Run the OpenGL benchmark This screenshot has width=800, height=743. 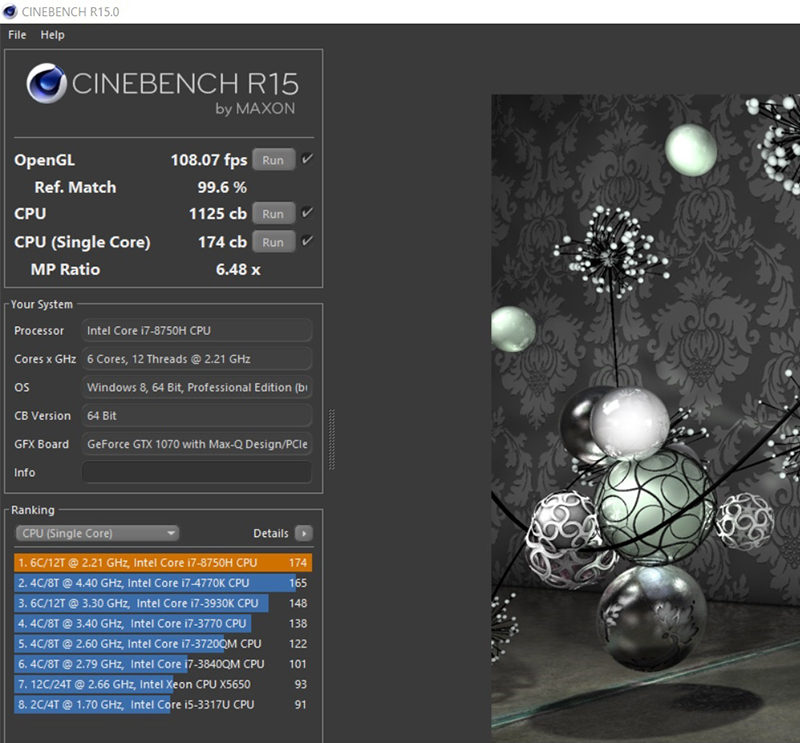(273, 160)
